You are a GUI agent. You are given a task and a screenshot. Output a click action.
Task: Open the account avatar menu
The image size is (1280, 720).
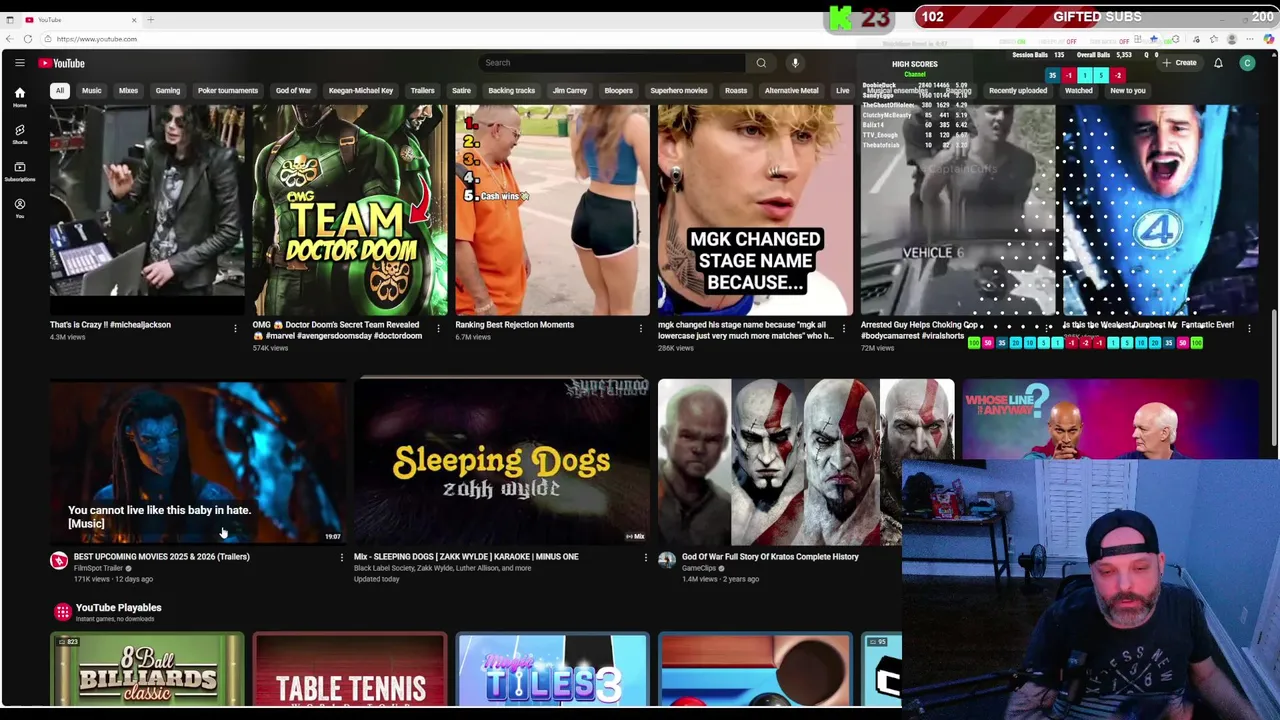click(x=1247, y=63)
